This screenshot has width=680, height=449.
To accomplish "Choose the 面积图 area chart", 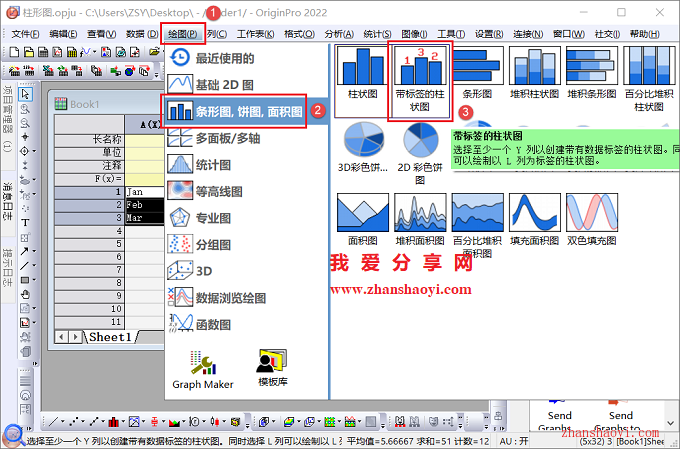I will (x=363, y=220).
